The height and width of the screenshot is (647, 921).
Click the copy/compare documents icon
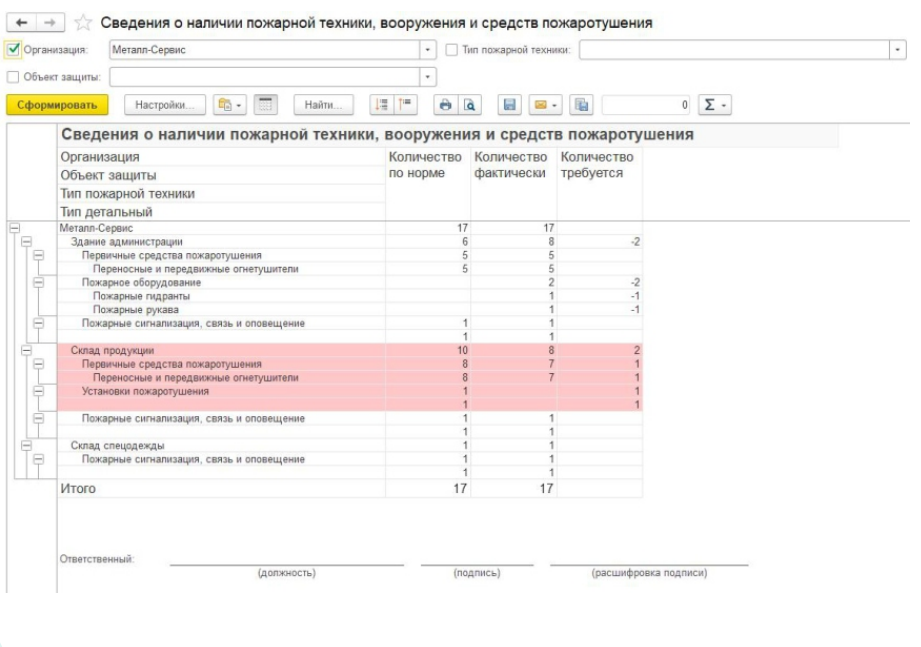(581, 105)
